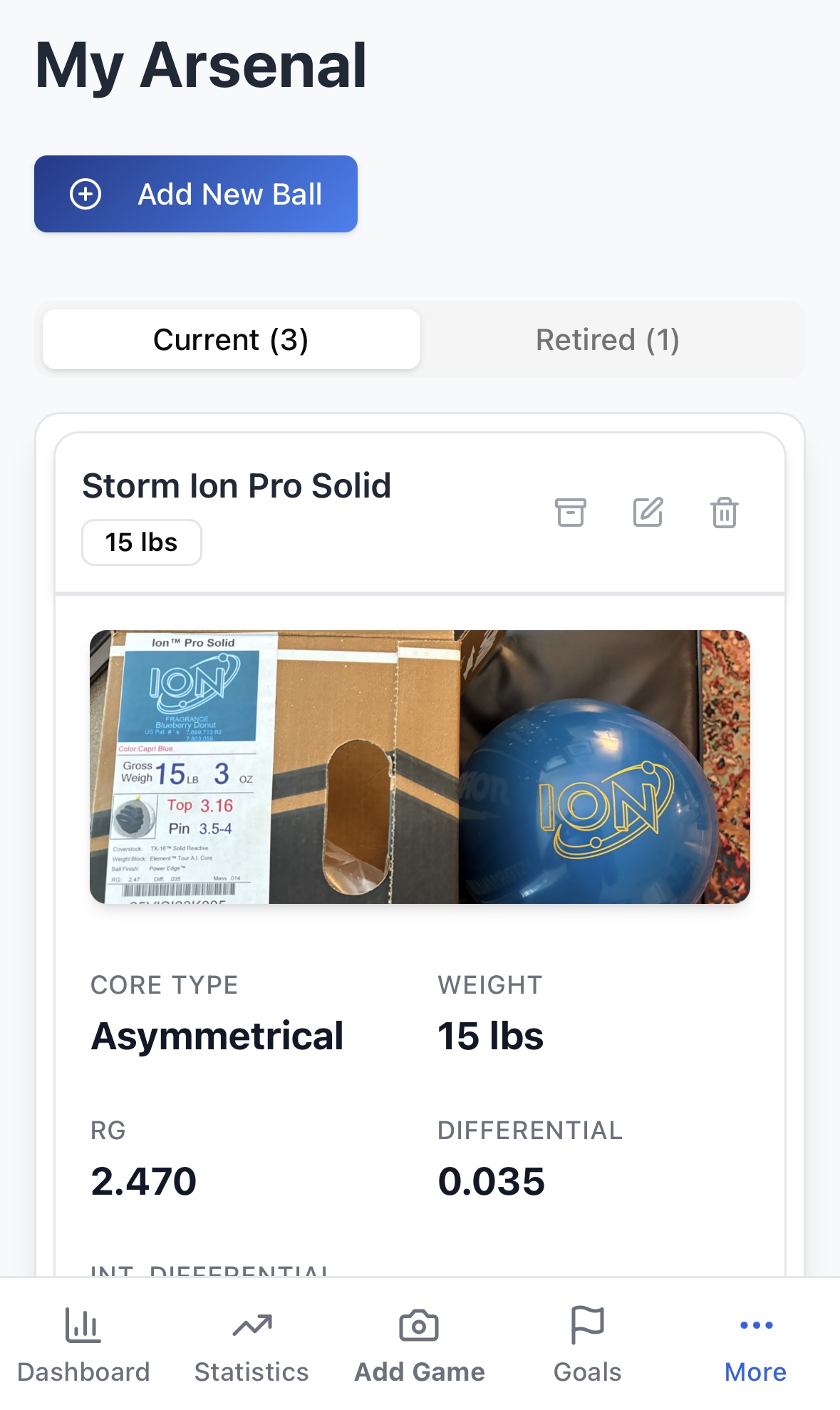Click the bar chart Dashboard icon

point(83,1326)
